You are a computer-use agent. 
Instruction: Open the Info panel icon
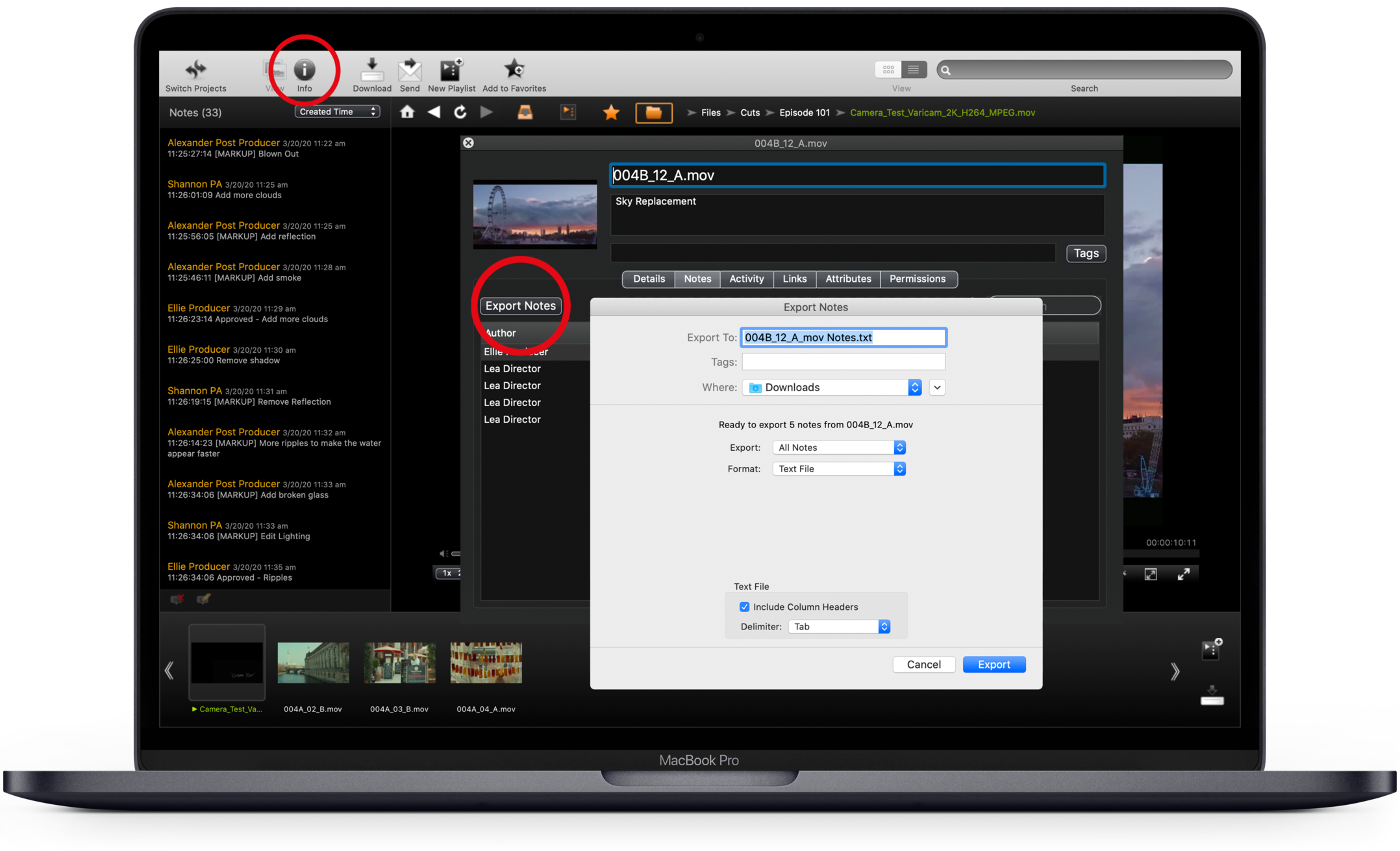[305, 70]
